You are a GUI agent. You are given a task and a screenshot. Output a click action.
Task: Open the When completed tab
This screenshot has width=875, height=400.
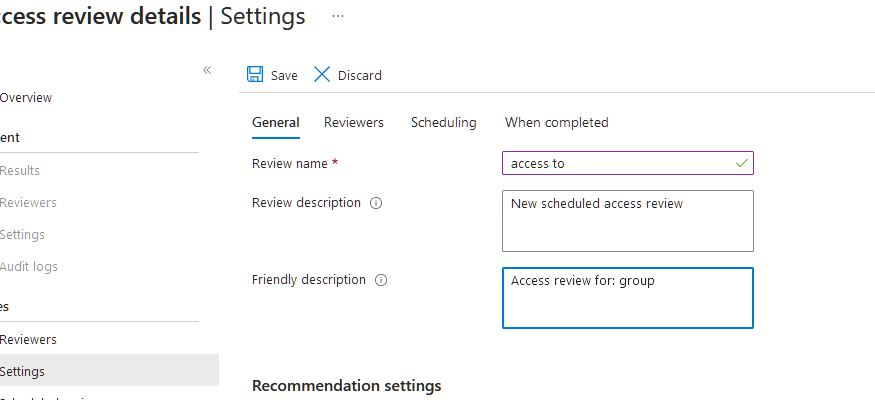click(x=556, y=123)
